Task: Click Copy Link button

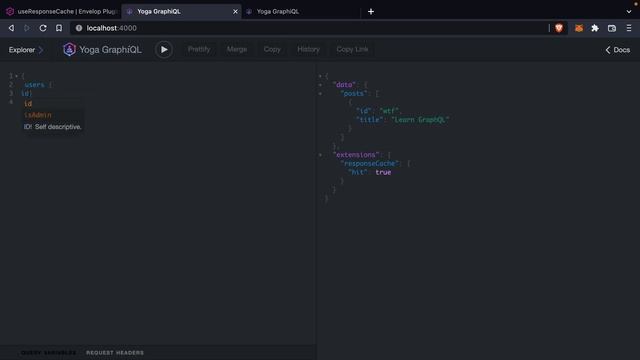Action: [x=352, y=49]
